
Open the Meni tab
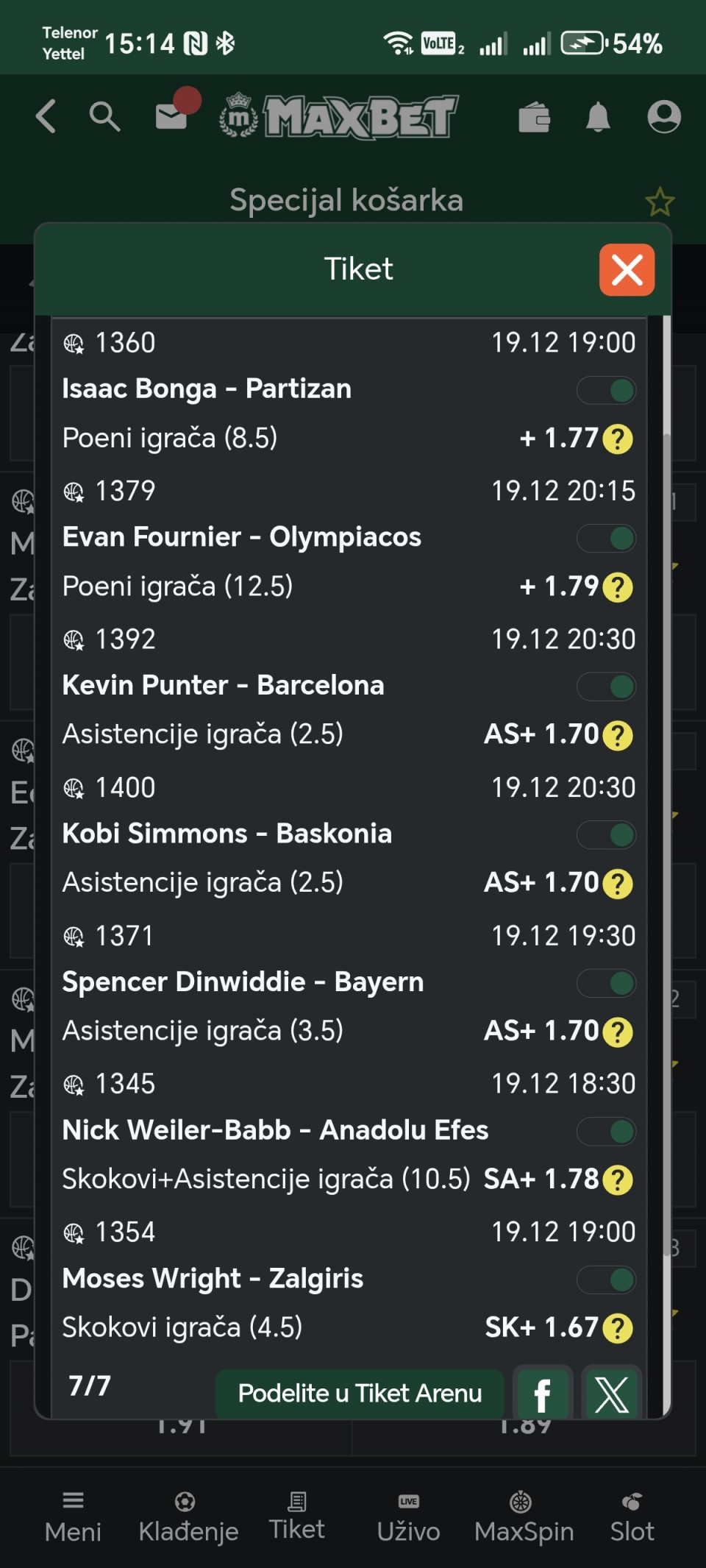pyautogui.click(x=73, y=1516)
